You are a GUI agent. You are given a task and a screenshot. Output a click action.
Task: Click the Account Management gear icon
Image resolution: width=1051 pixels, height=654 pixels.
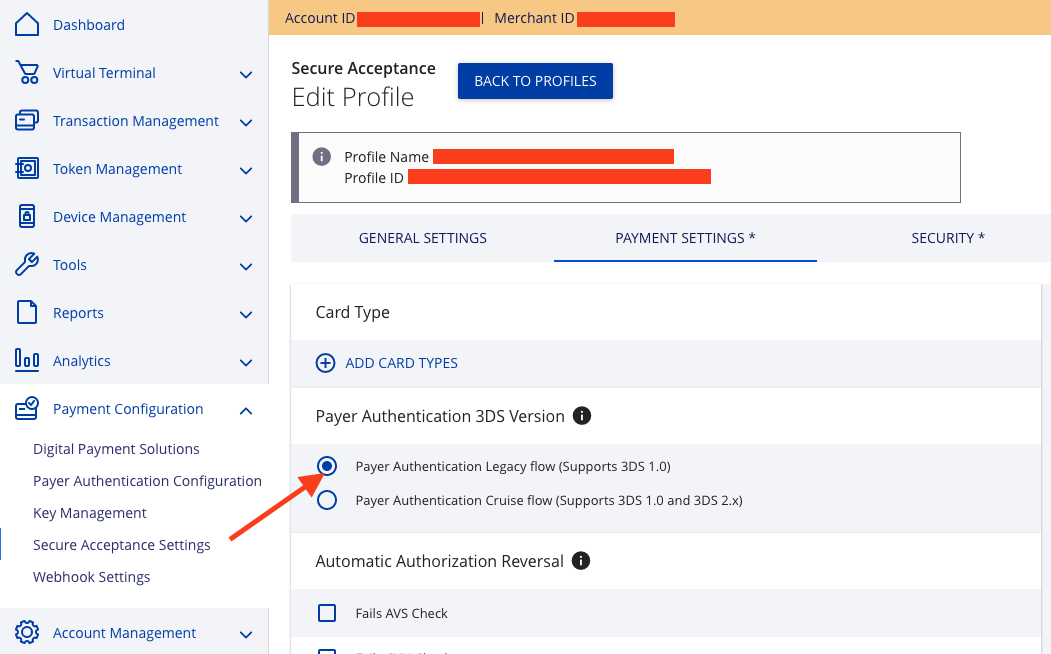(x=27, y=633)
